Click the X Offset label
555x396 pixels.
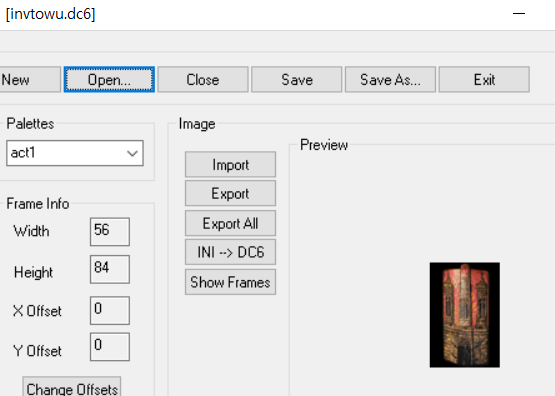(x=37, y=311)
